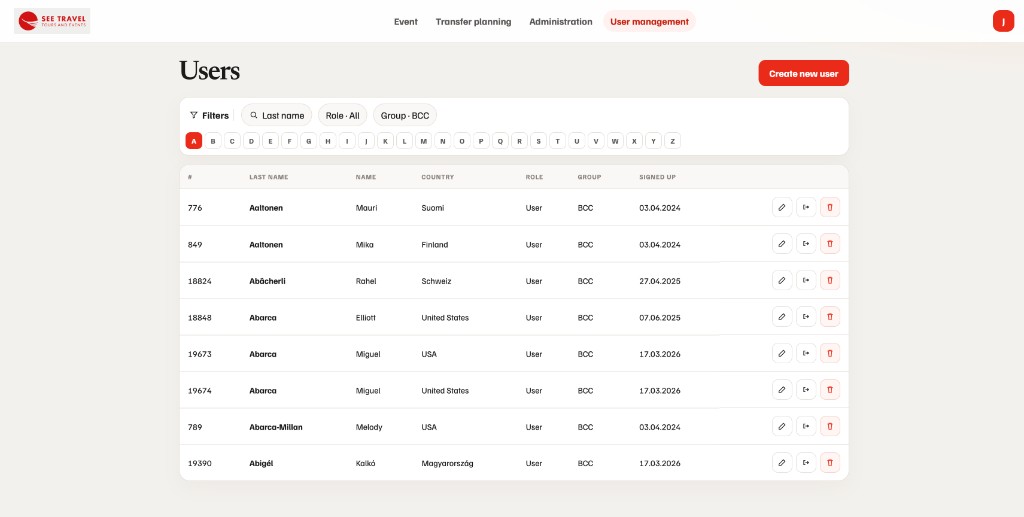The height and width of the screenshot is (517, 1024).
Task: Filter users by letter T
Action: coord(557,140)
